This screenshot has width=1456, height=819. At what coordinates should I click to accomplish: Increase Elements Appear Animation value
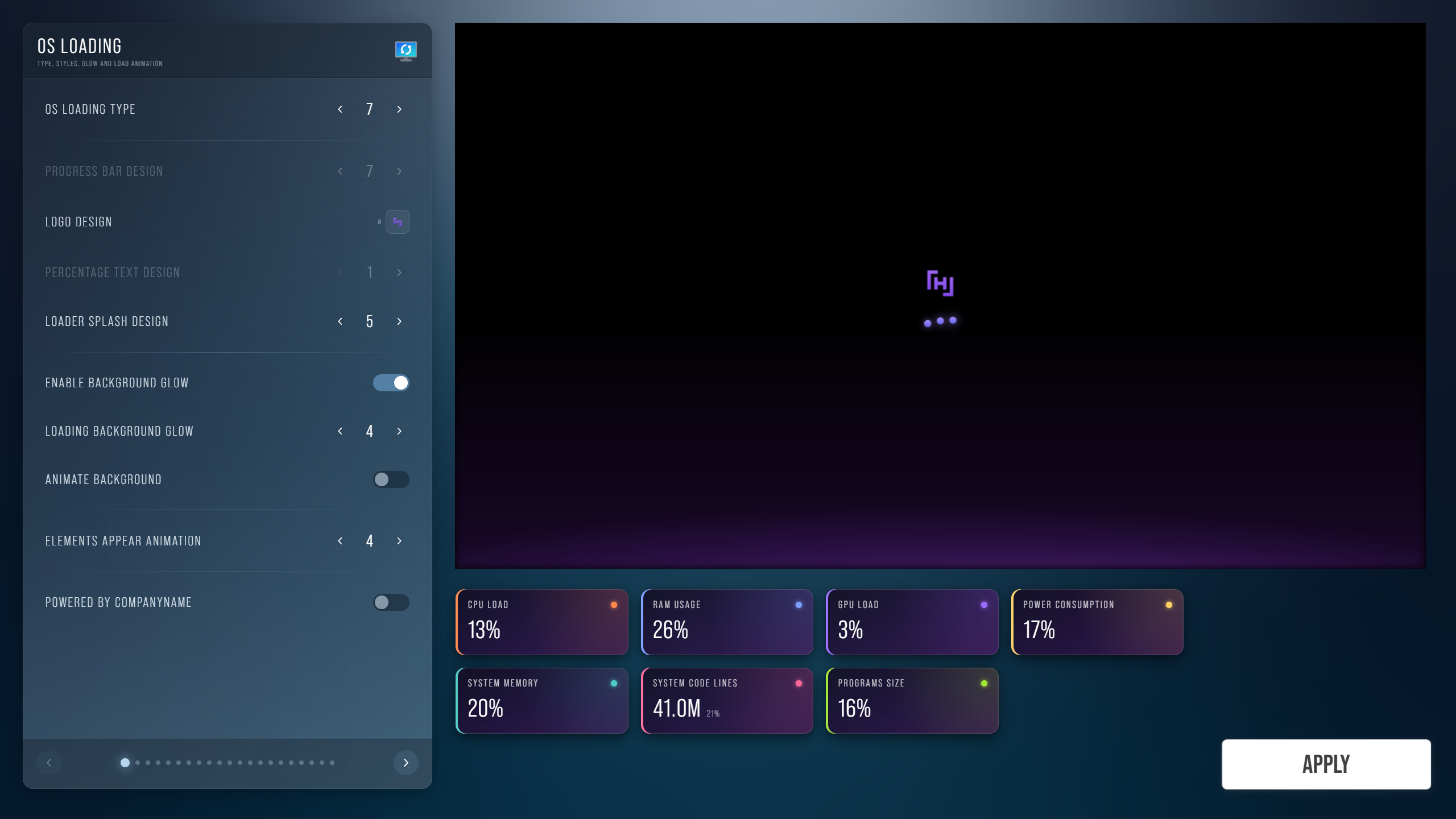click(399, 541)
